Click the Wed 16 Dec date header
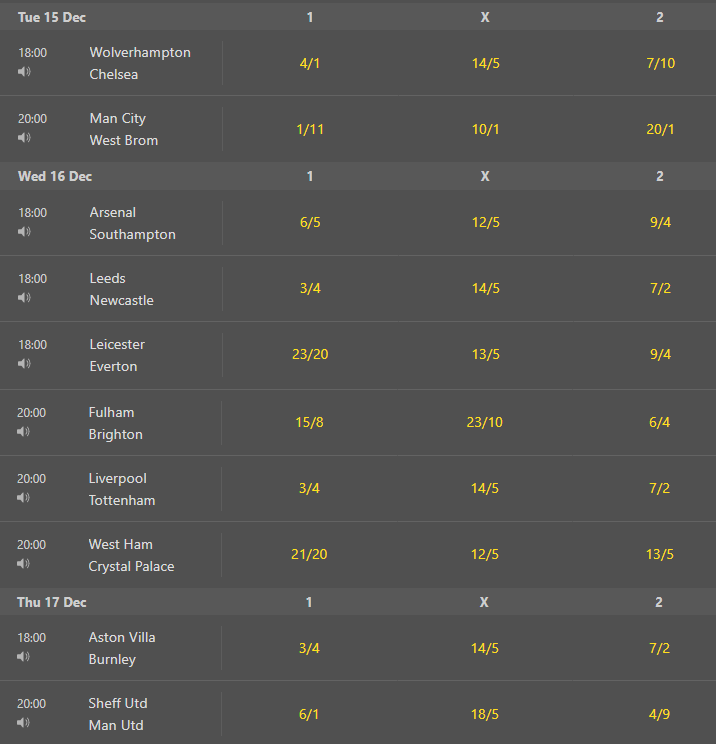 [x=55, y=177]
